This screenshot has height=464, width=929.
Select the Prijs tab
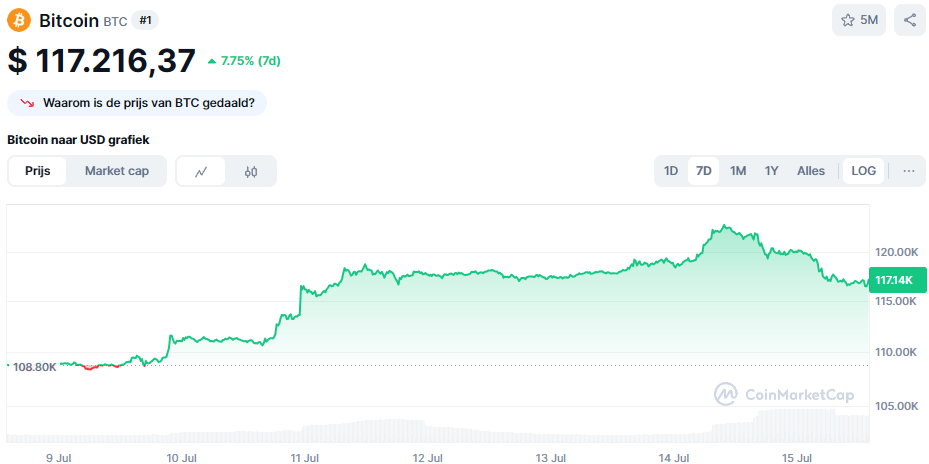click(x=37, y=171)
